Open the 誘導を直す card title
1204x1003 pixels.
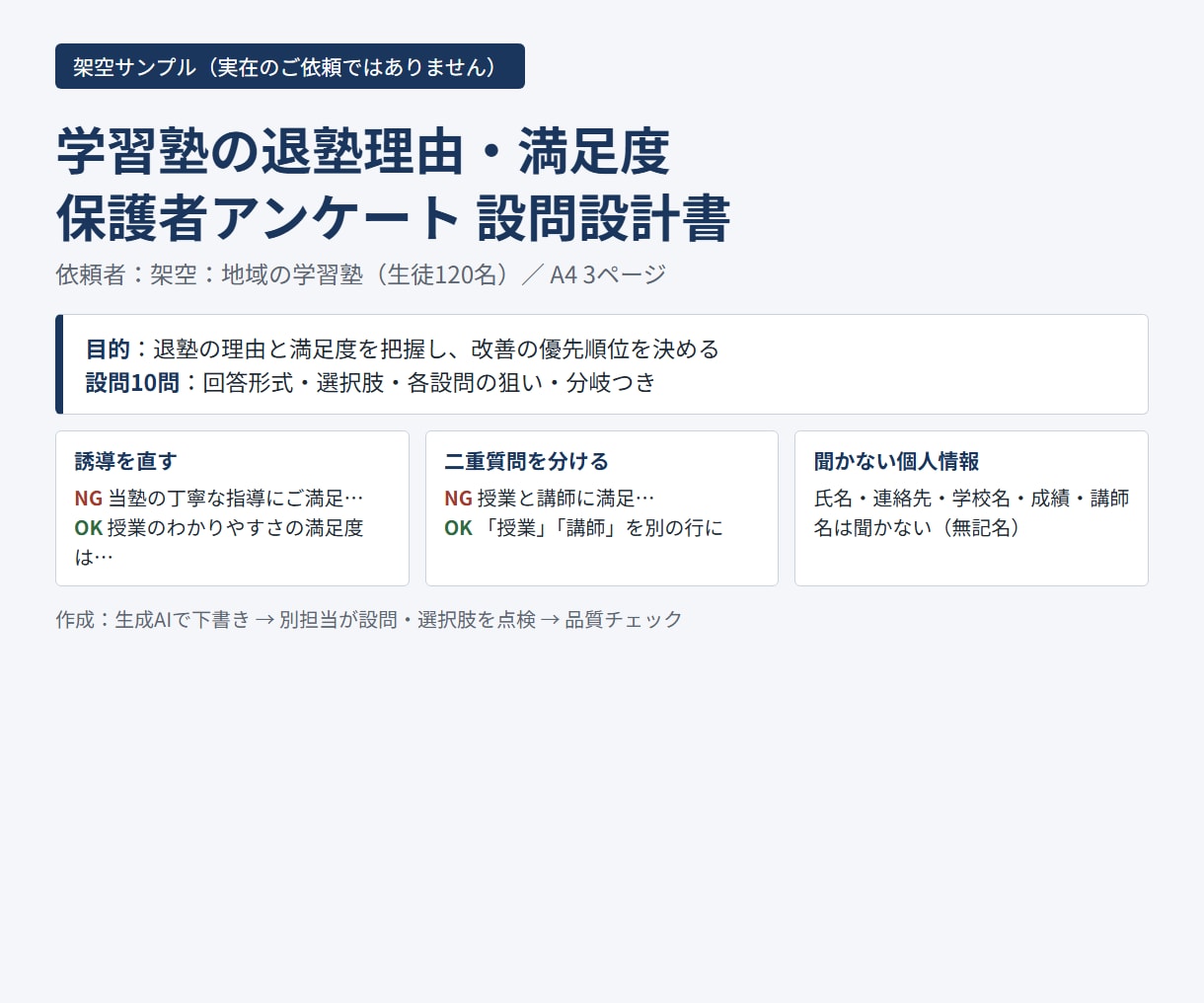pos(125,461)
